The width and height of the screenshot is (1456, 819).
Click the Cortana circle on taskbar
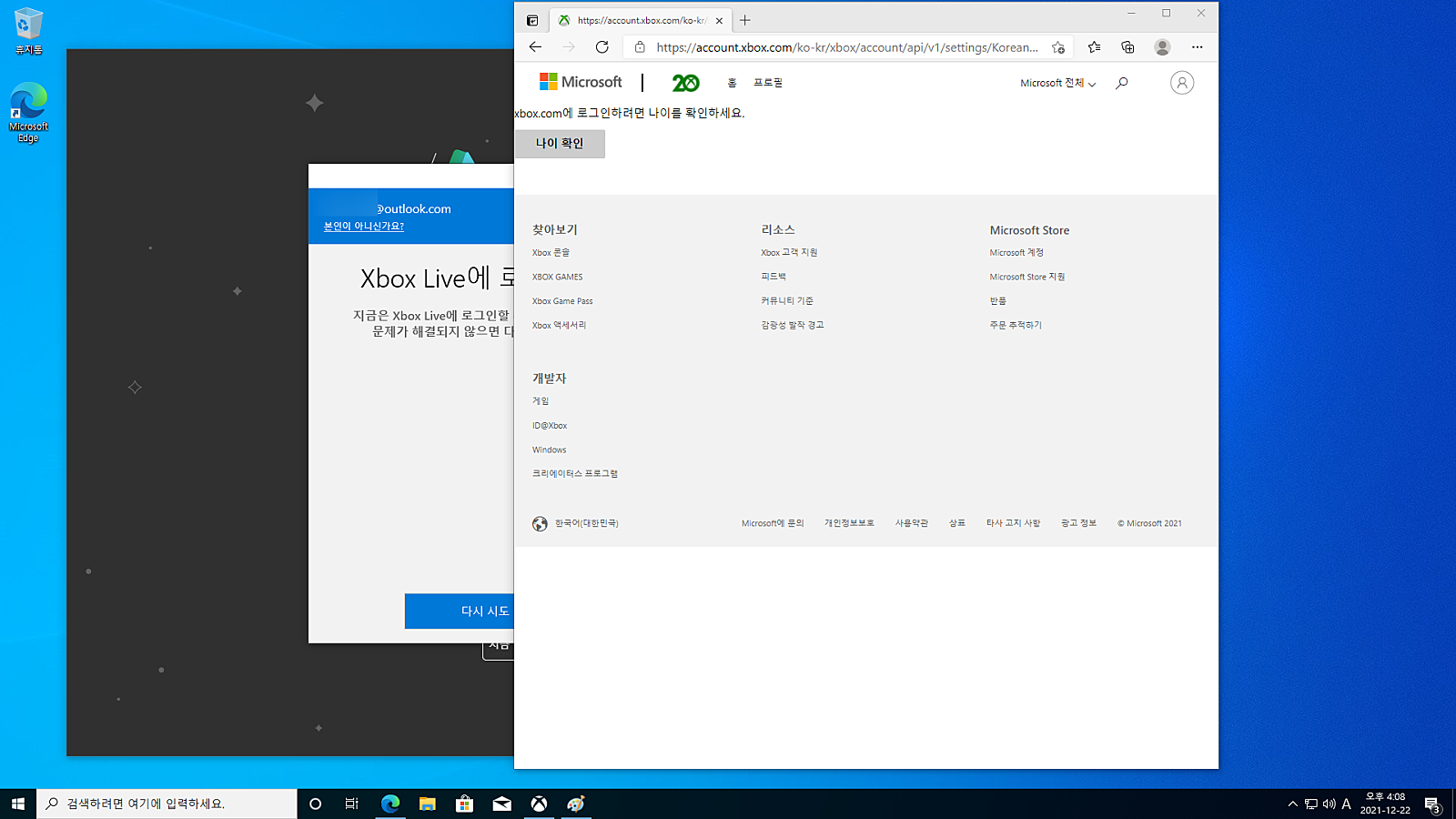click(x=315, y=804)
